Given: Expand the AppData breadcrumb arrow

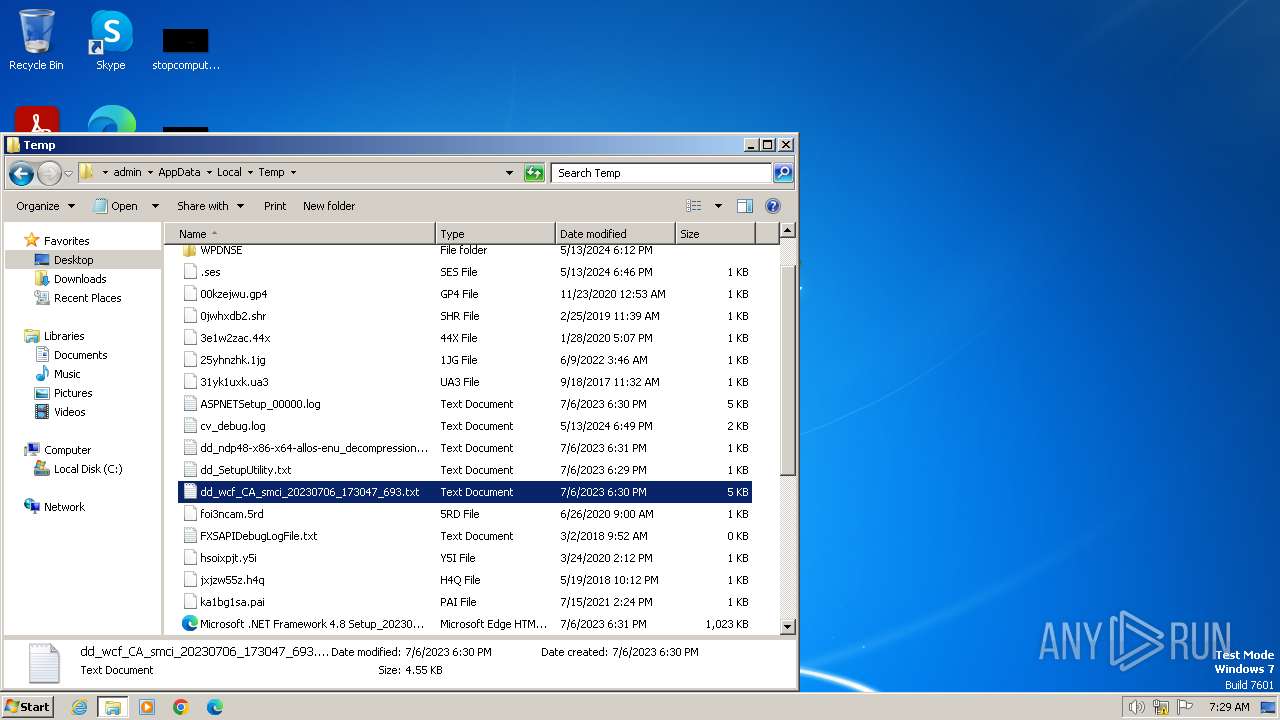Looking at the screenshot, I should pyautogui.click(x=209, y=172).
